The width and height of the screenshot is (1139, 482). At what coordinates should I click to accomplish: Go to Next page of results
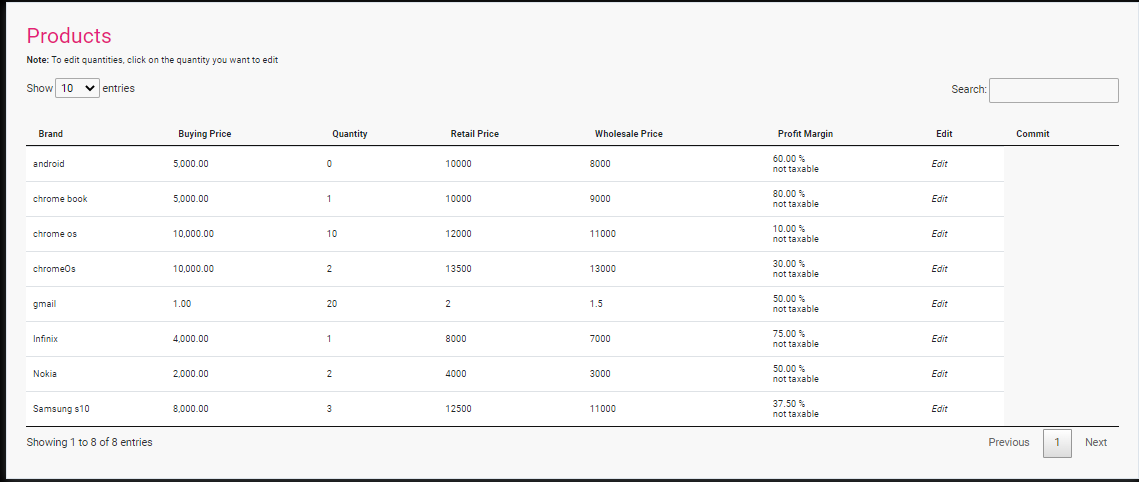tap(1096, 442)
